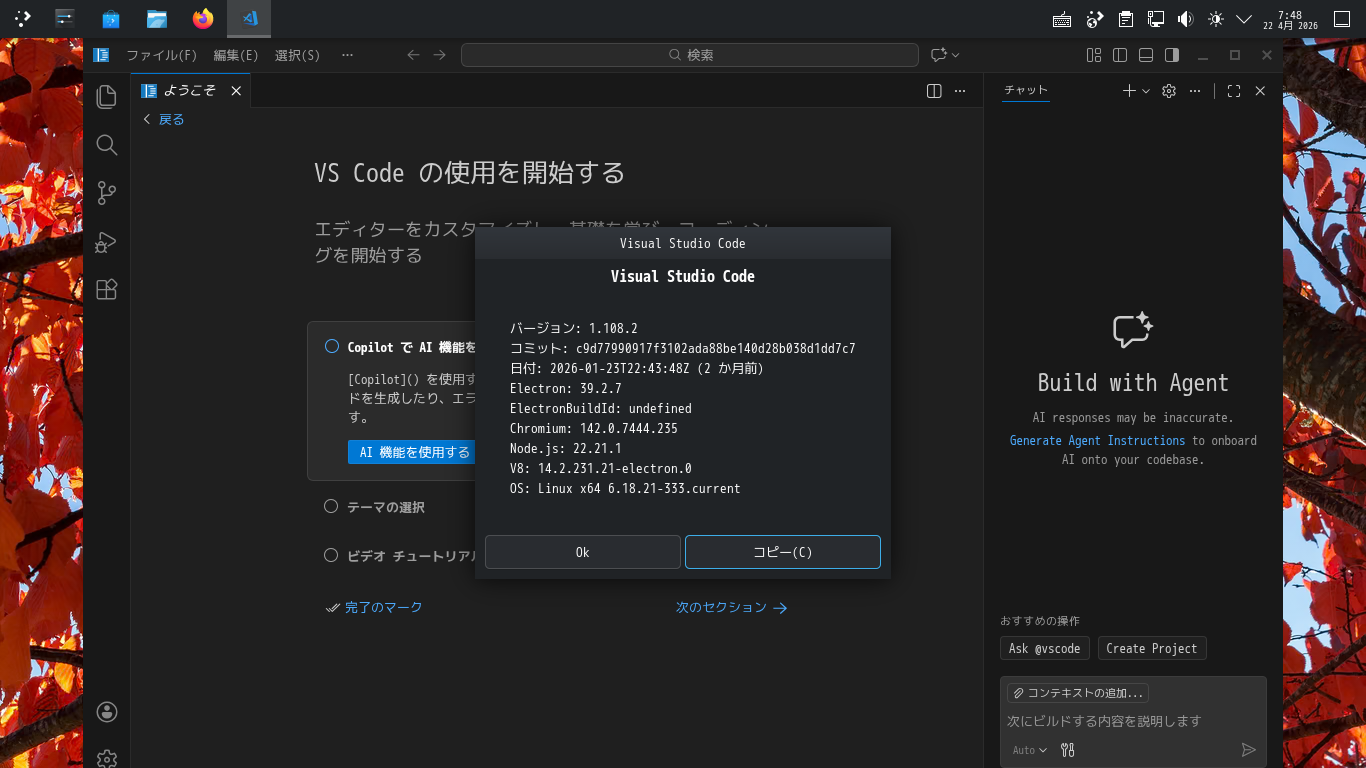Select the ようこそ editor tab
The width and height of the screenshot is (1366, 768).
click(x=191, y=91)
